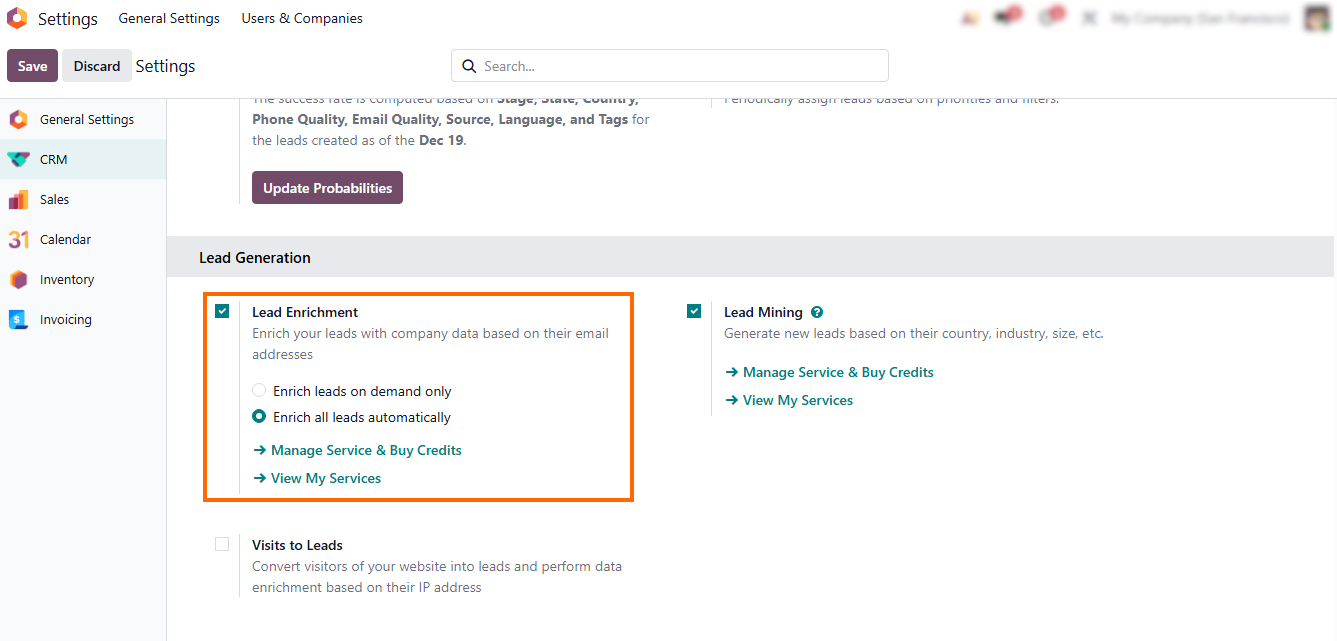
Task: Select the CRM settings section icon
Action: (18, 160)
